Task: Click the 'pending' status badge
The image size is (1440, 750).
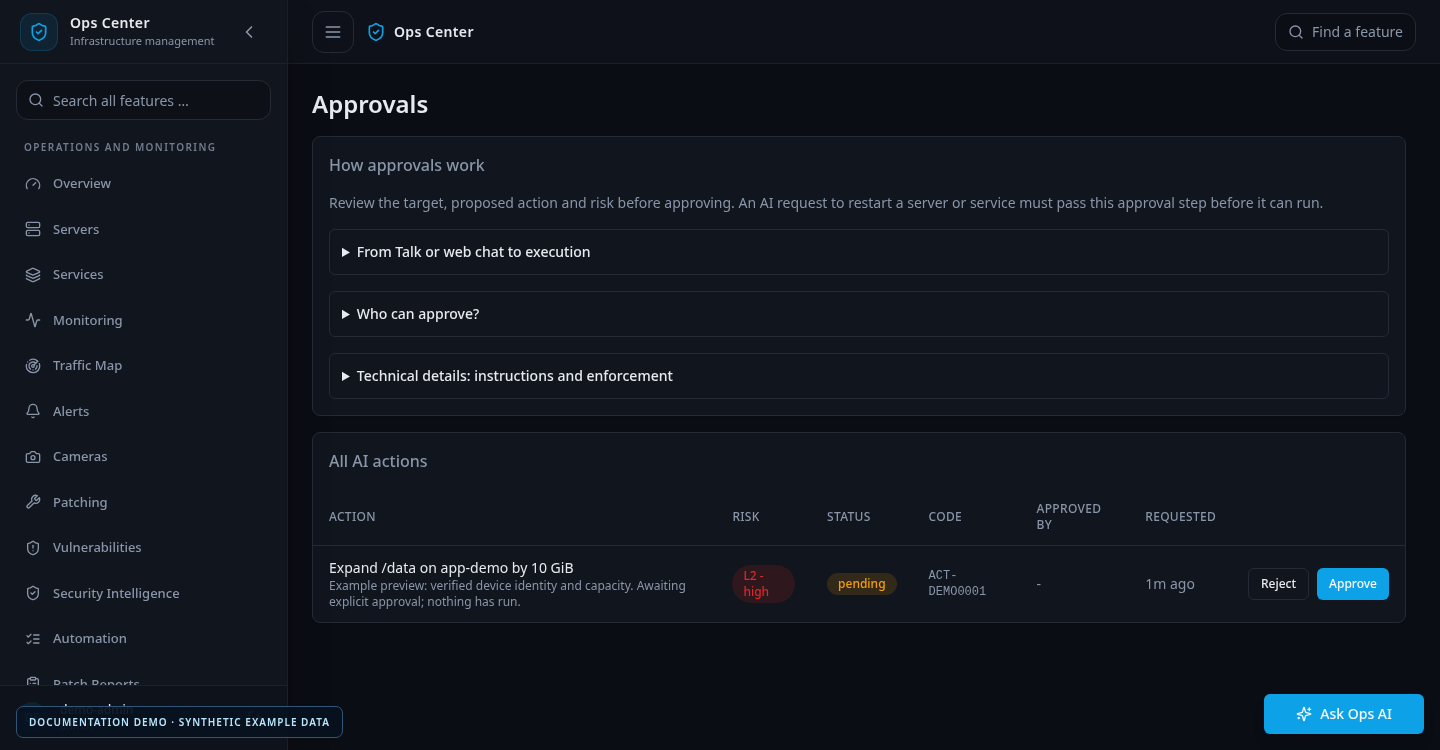Action: [x=862, y=584]
